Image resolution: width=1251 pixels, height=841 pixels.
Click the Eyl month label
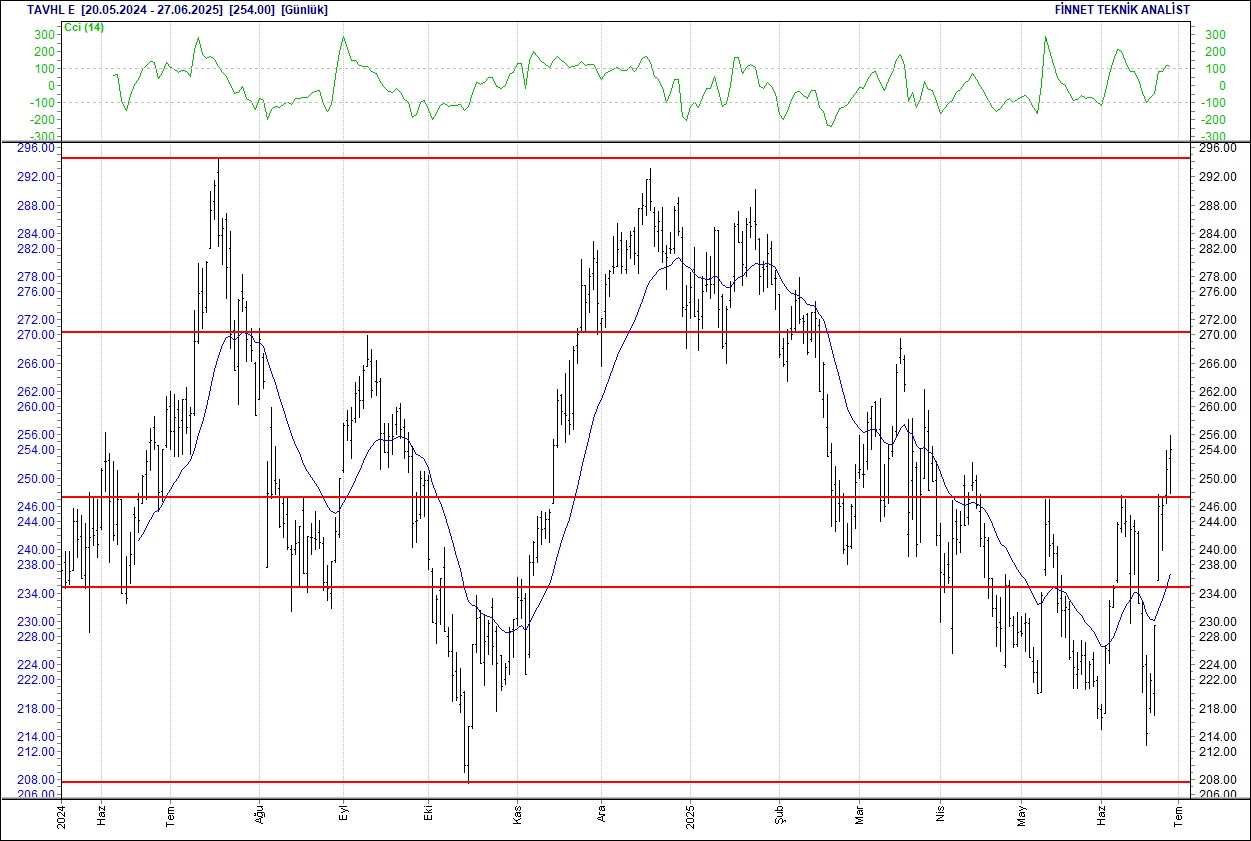pyautogui.click(x=343, y=816)
